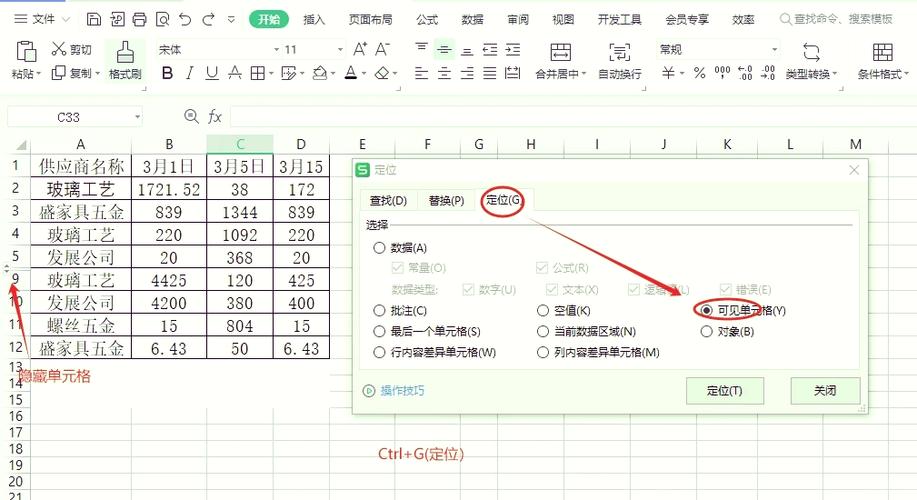The width and height of the screenshot is (917, 500).
Task: Switch to 替换(P) tab in dialog
Action: [x=446, y=201]
